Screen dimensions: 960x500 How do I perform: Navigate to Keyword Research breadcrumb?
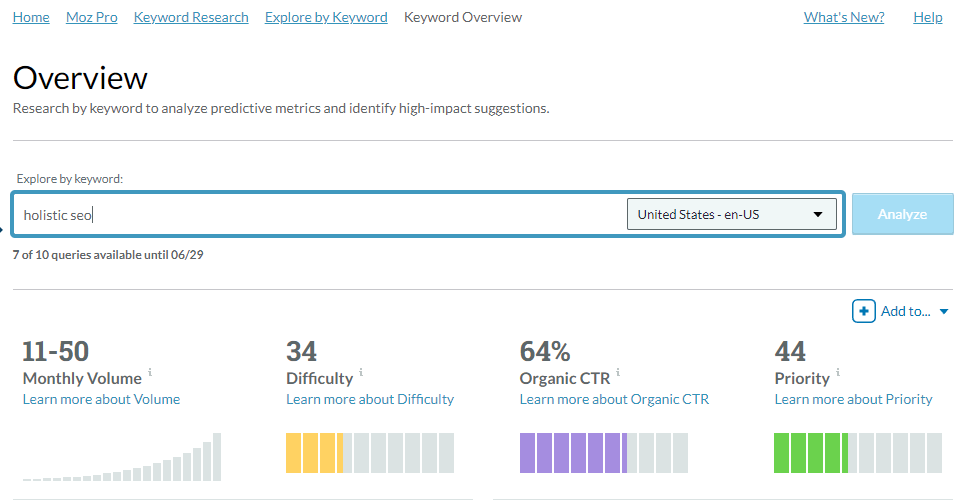tap(191, 17)
